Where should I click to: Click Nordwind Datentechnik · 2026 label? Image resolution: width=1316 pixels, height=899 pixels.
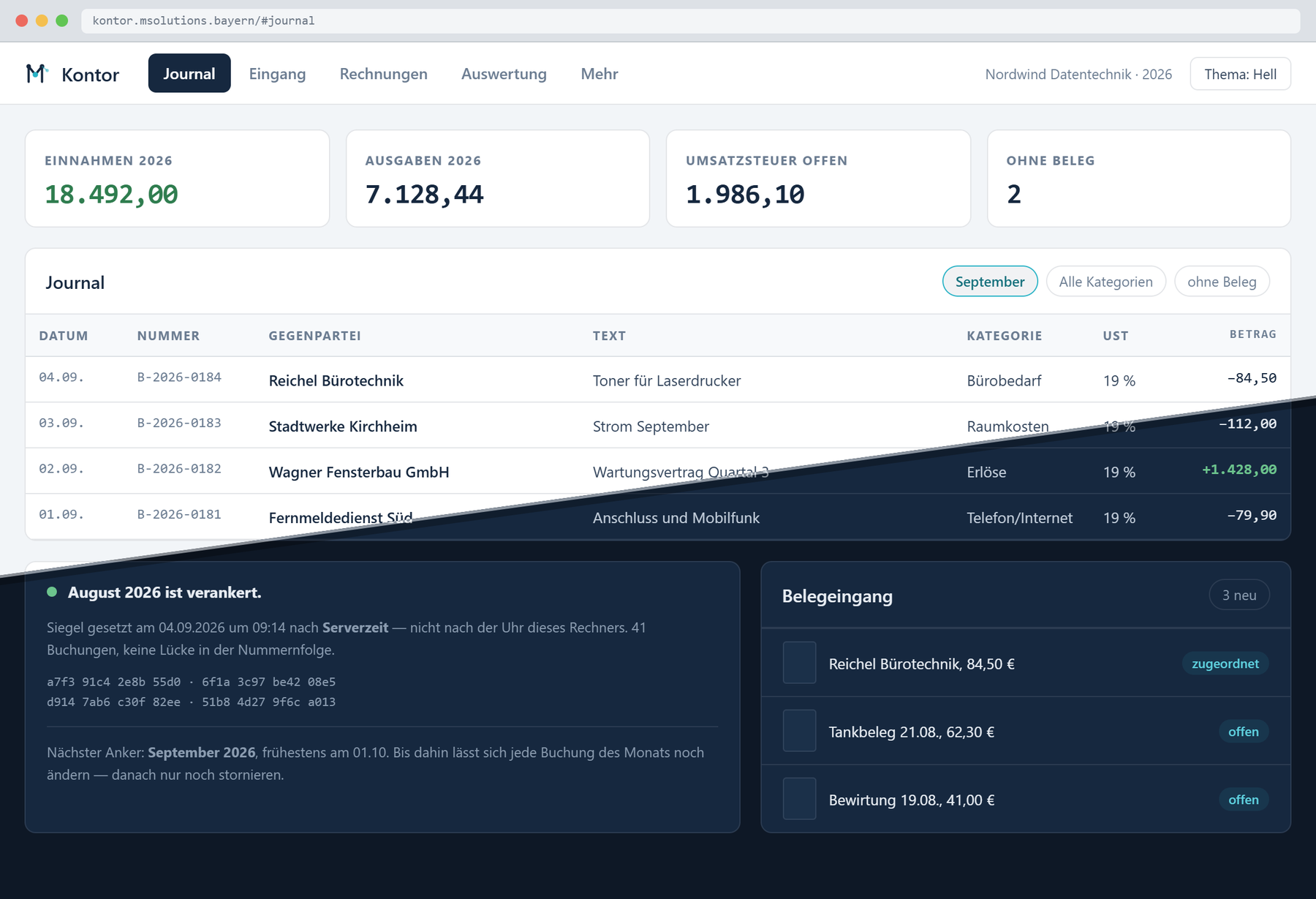1078,74
